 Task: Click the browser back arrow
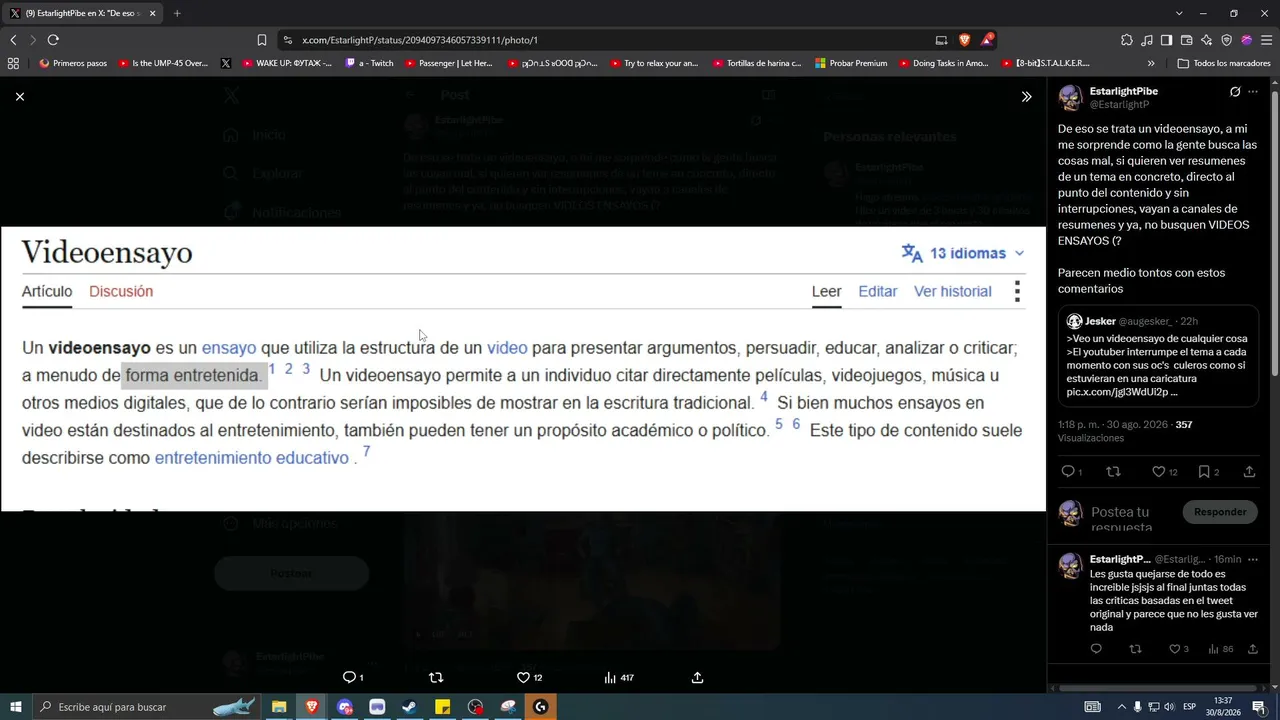(13, 40)
